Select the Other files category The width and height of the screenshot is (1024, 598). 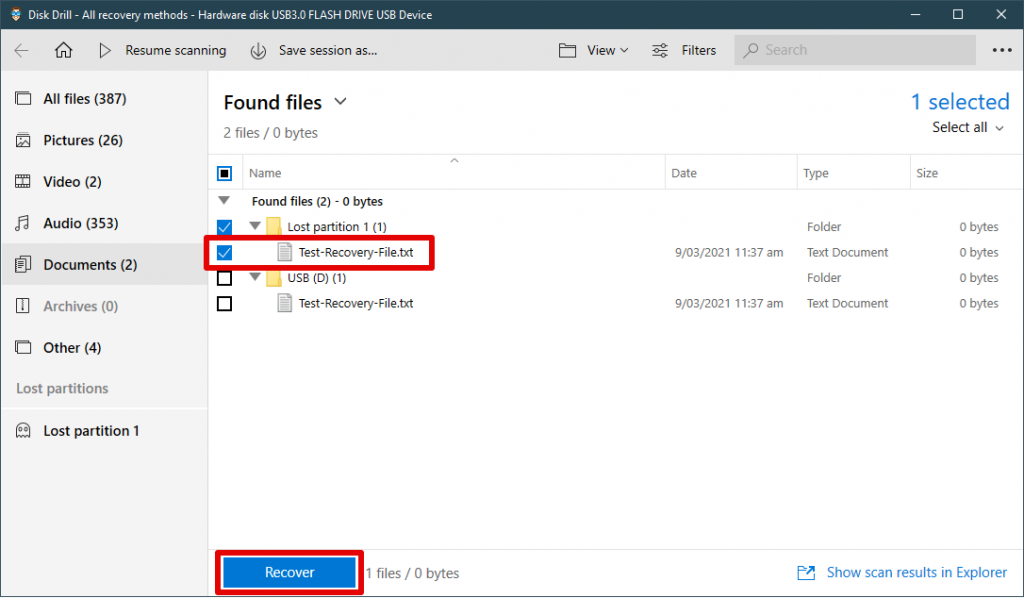click(x=71, y=347)
